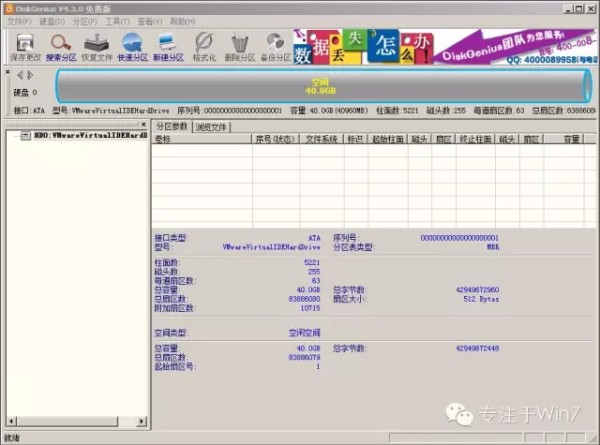600x445 pixels.
Task: Click the 删除分区 delete partition icon
Action: [x=240, y=47]
